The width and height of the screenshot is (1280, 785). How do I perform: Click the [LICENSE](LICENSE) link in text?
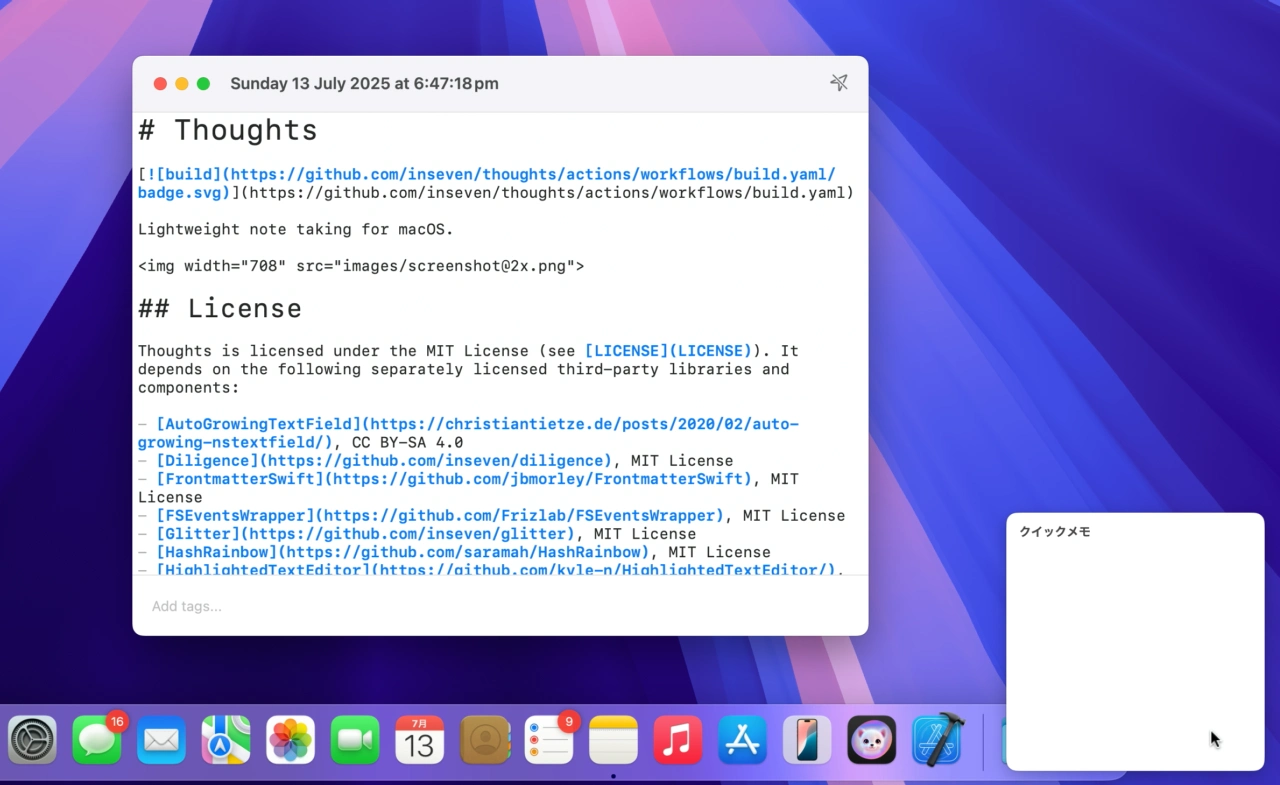pos(667,351)
